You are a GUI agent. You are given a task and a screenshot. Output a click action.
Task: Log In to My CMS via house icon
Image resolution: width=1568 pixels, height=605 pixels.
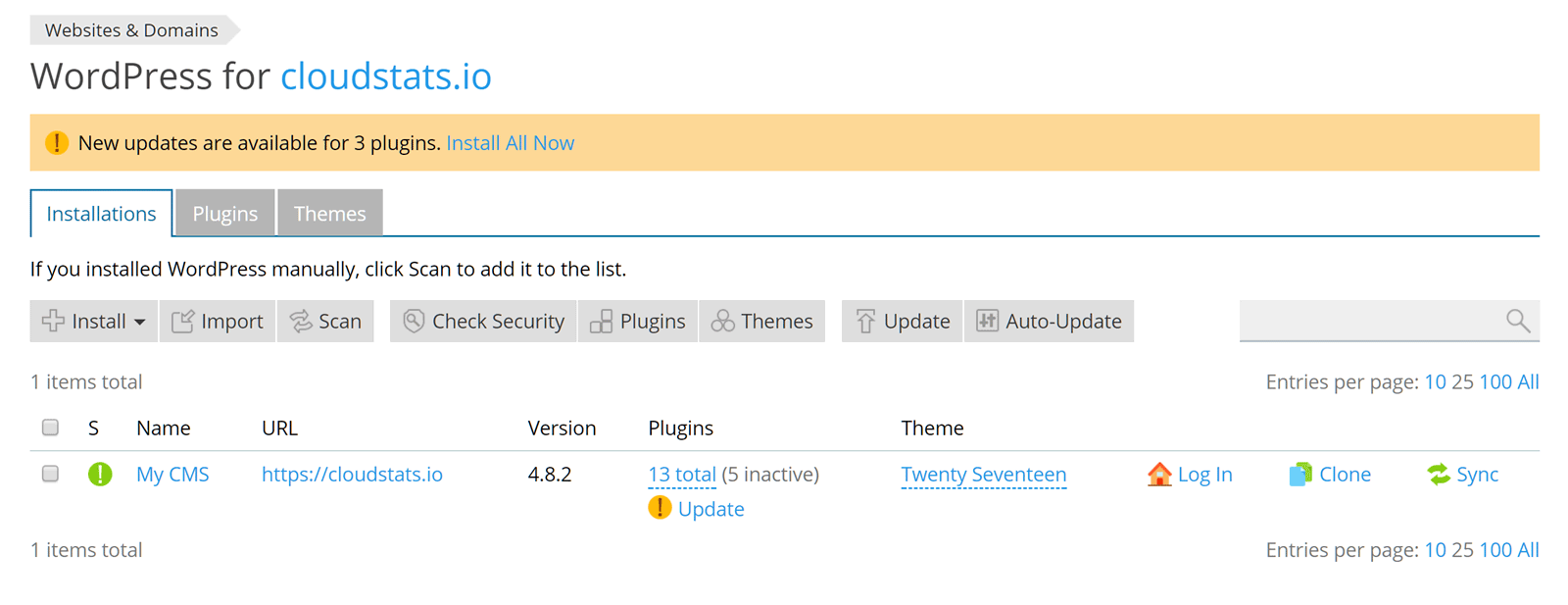[x=1190, y=474]
